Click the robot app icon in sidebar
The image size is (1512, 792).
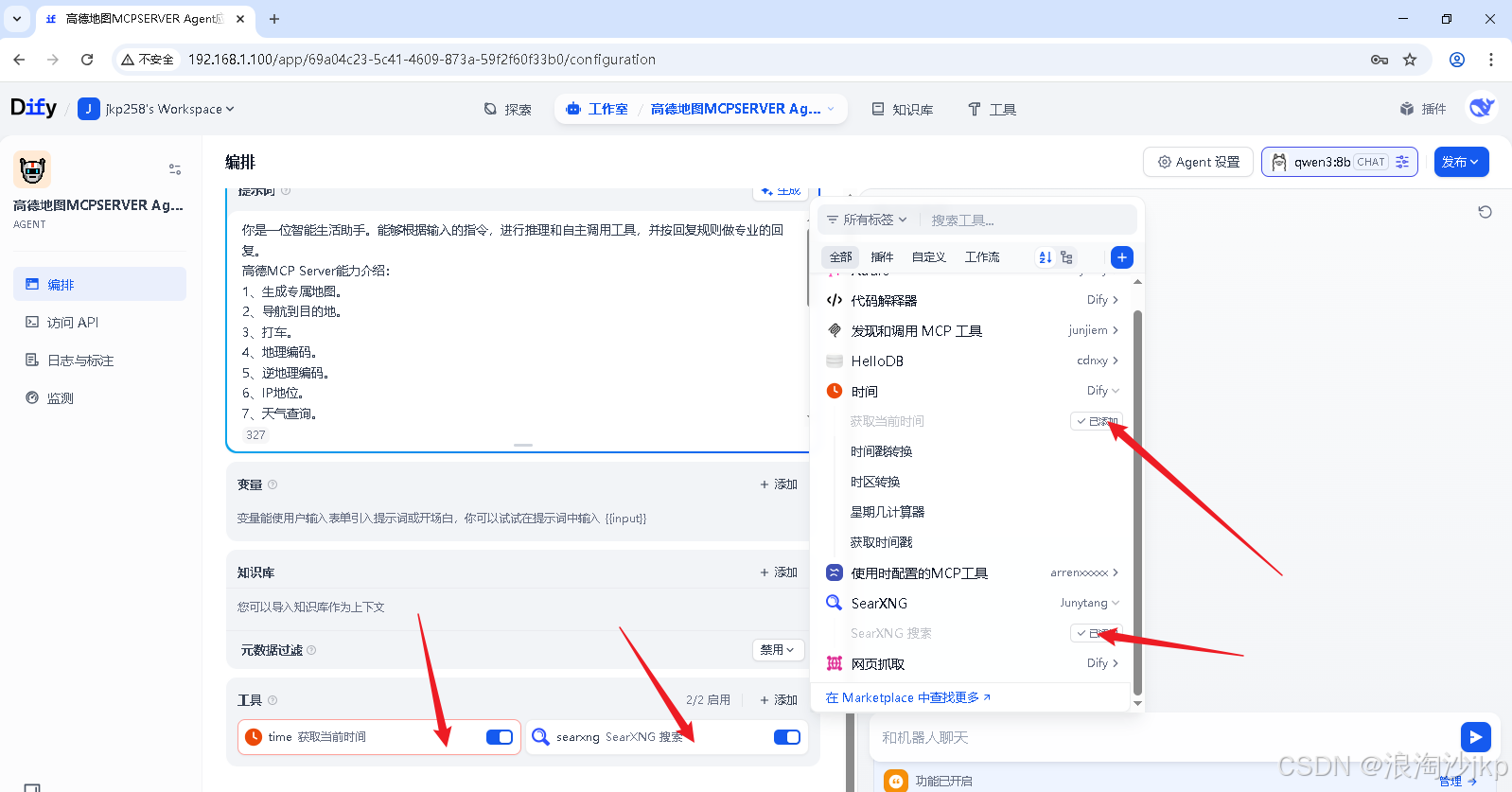[32, 170]
